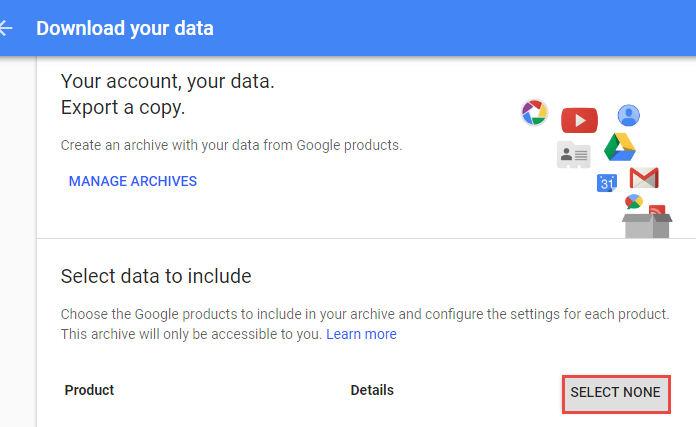Click the Select data to include heading
This screenshot has width=696, height=427.
click(x=156, y=276)
